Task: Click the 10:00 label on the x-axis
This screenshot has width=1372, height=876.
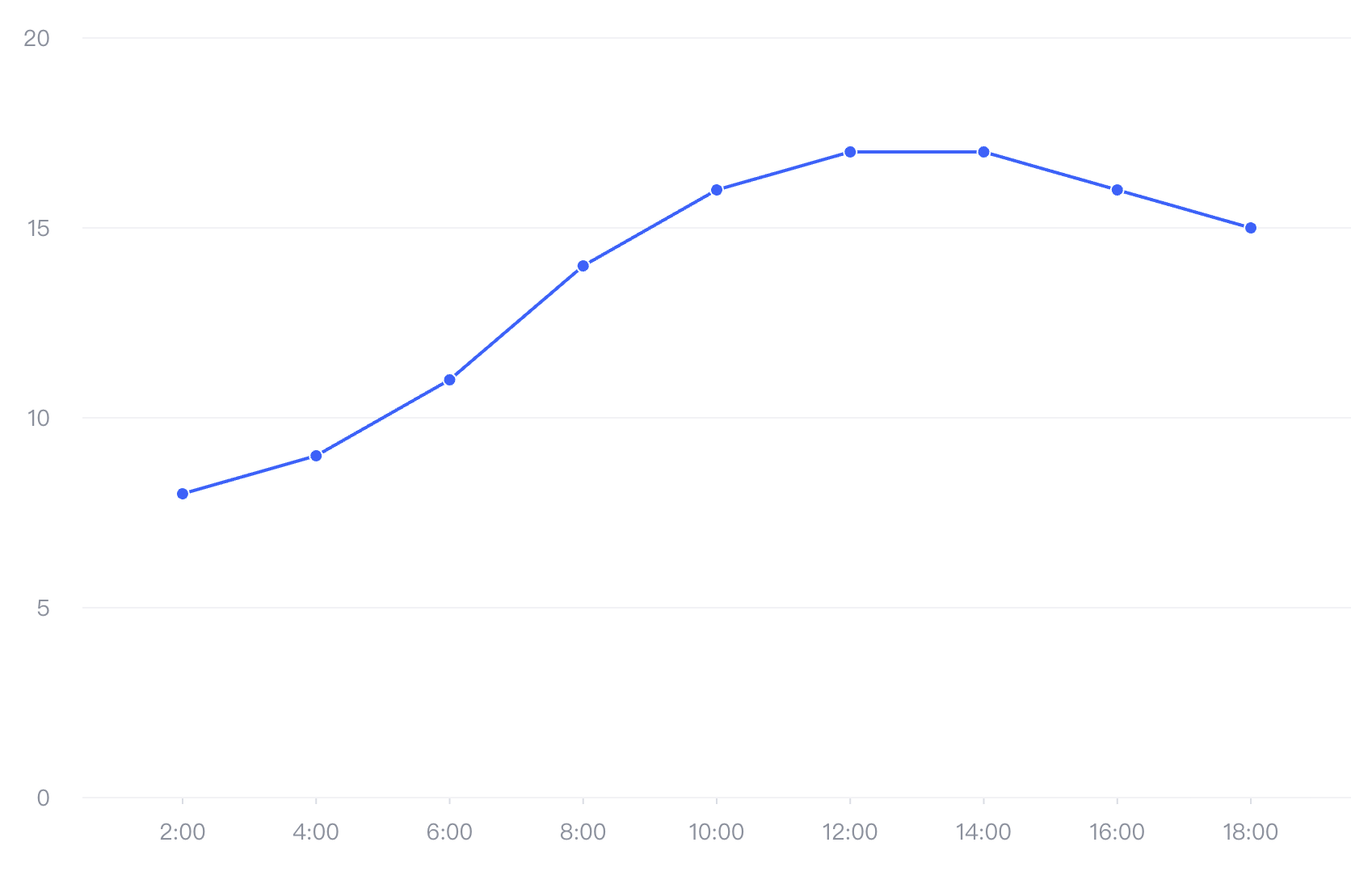Action: click(717, 832)
